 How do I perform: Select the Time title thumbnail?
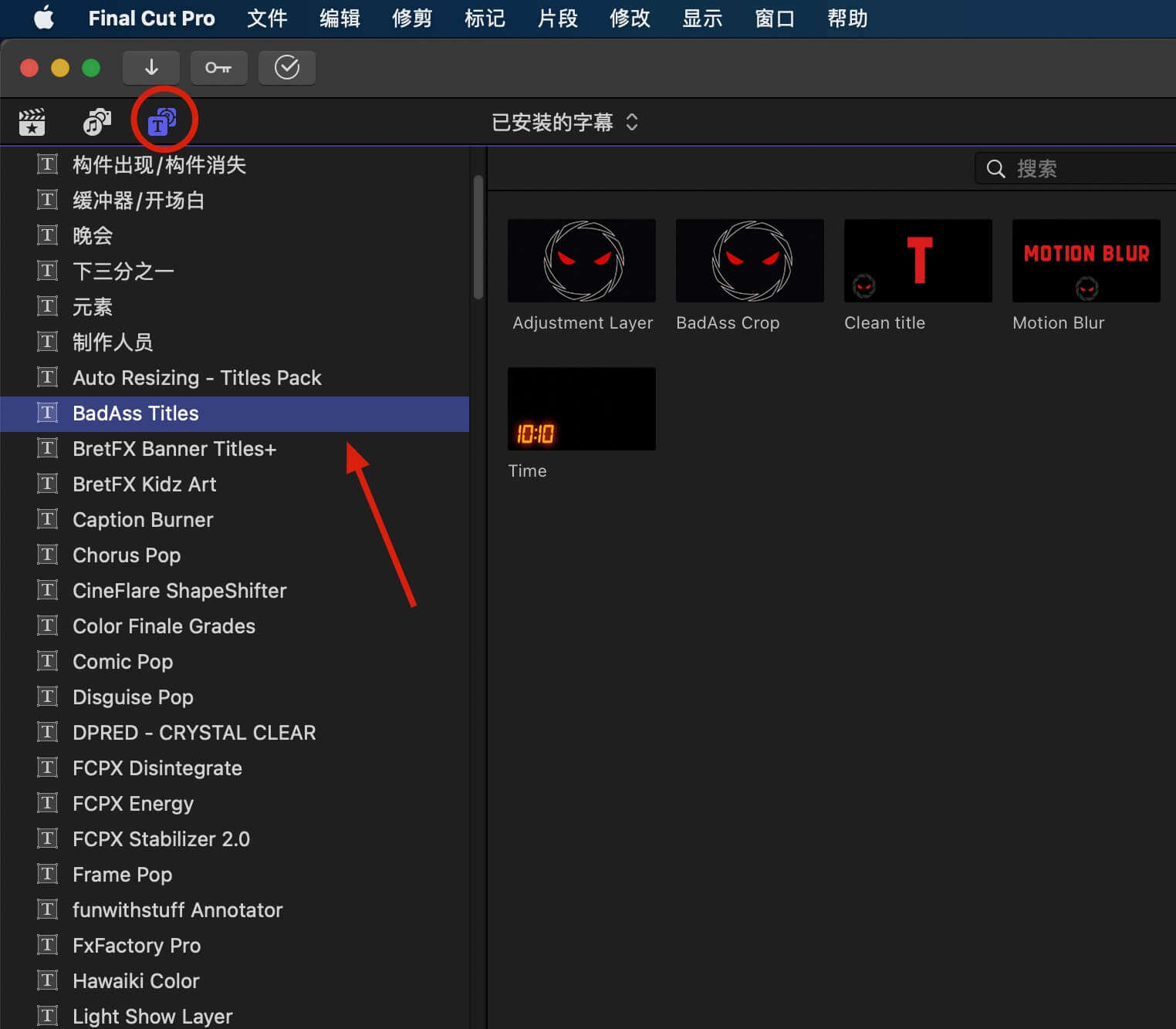pyautogui.click(x=582, y=409)
